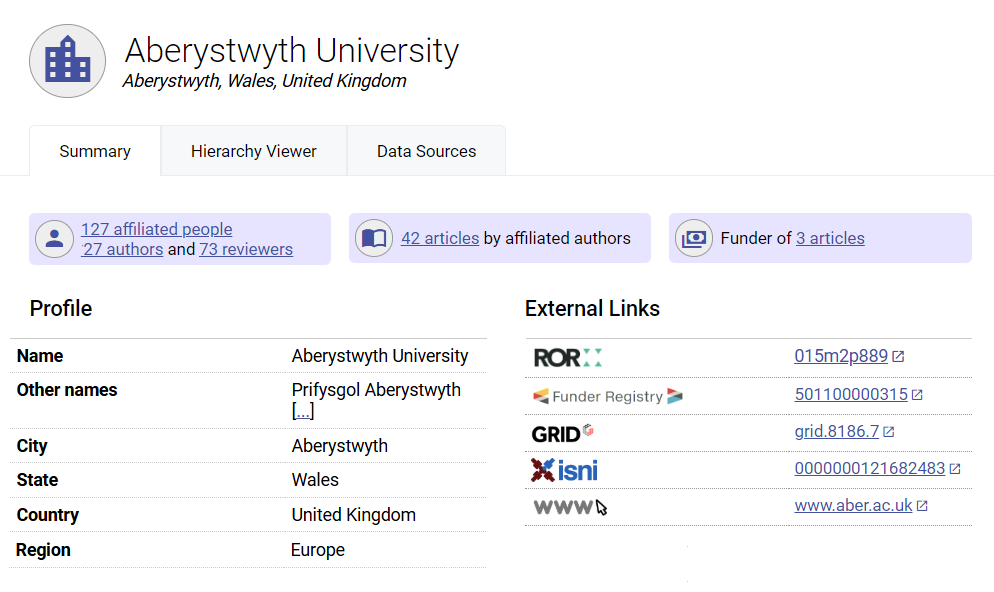994x592 pixels.
Task: Expand other names with the [...] link
Action: 303,411
